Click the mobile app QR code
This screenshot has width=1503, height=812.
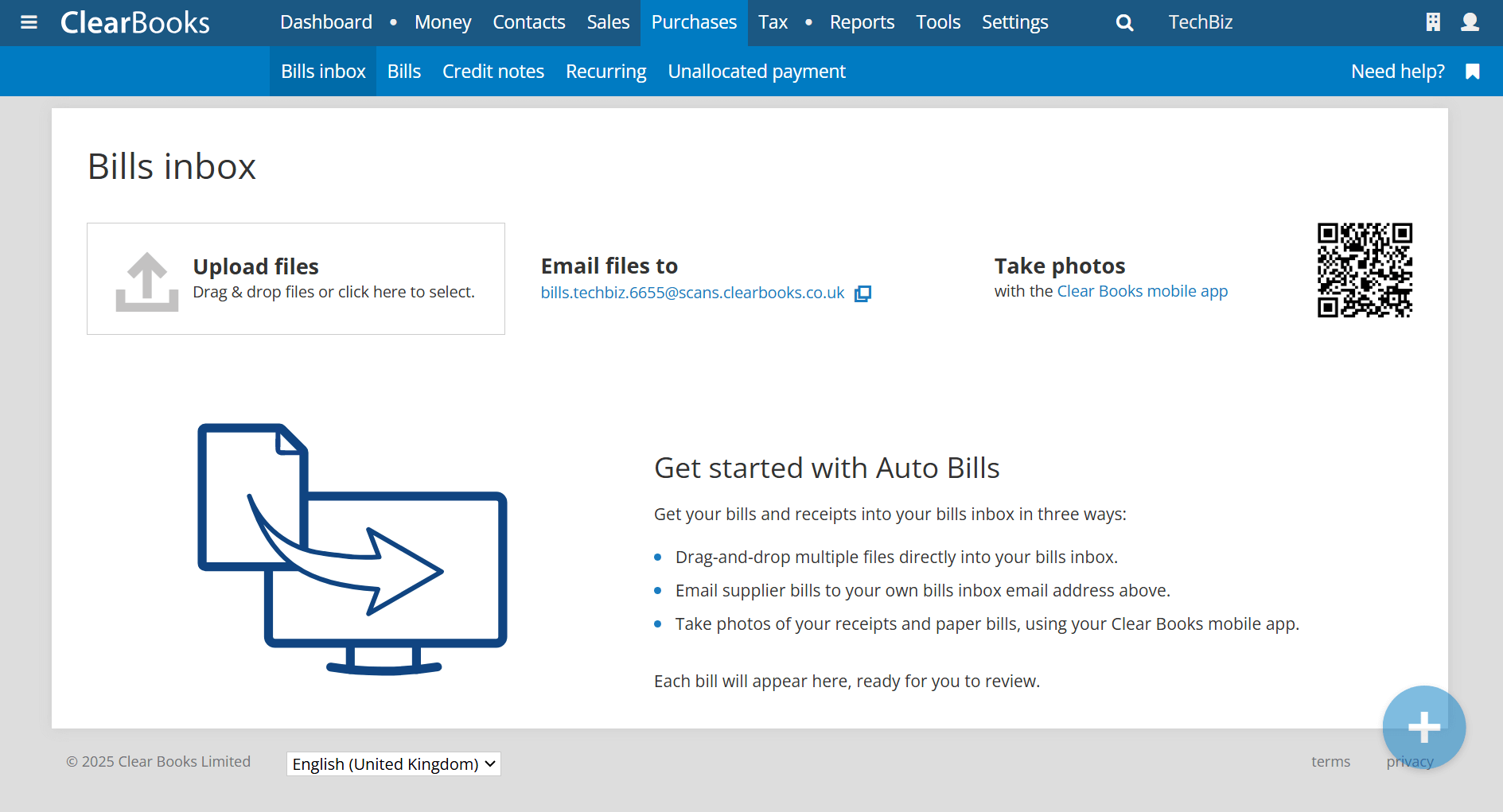1365,270
